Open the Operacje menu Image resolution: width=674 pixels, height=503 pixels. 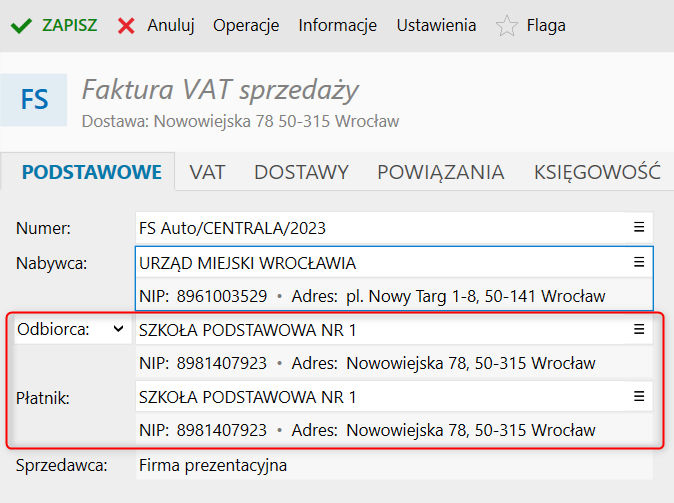tap(246, 25)
